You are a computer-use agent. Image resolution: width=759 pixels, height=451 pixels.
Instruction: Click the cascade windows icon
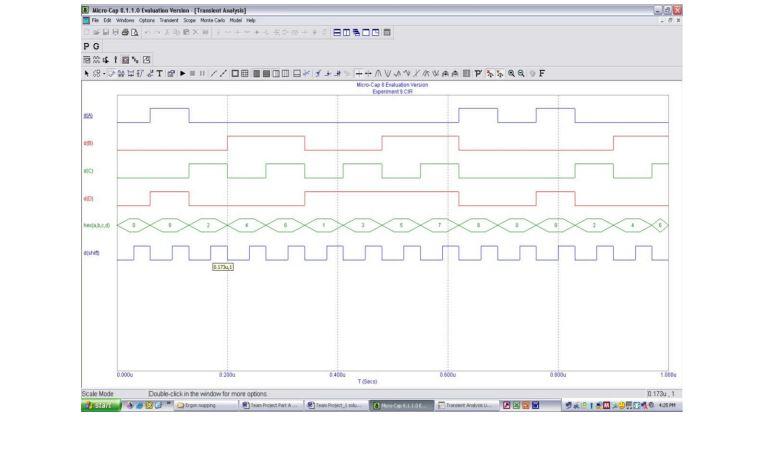(x=356, y=32)
